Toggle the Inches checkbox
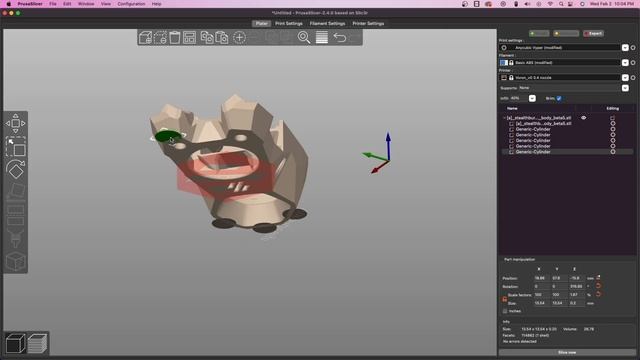The image size is (640, 360). [x=505, y=311]
